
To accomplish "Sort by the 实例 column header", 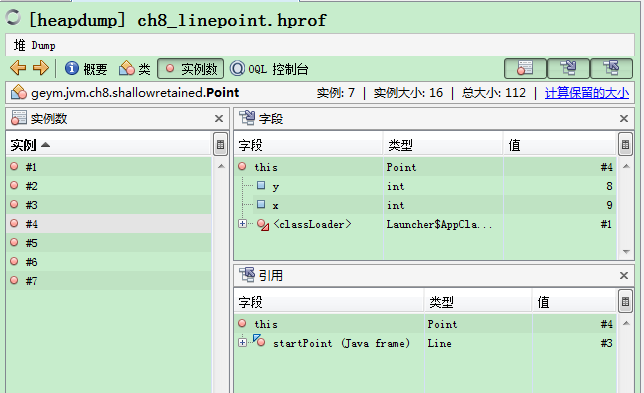I will (x=109, y=145).
